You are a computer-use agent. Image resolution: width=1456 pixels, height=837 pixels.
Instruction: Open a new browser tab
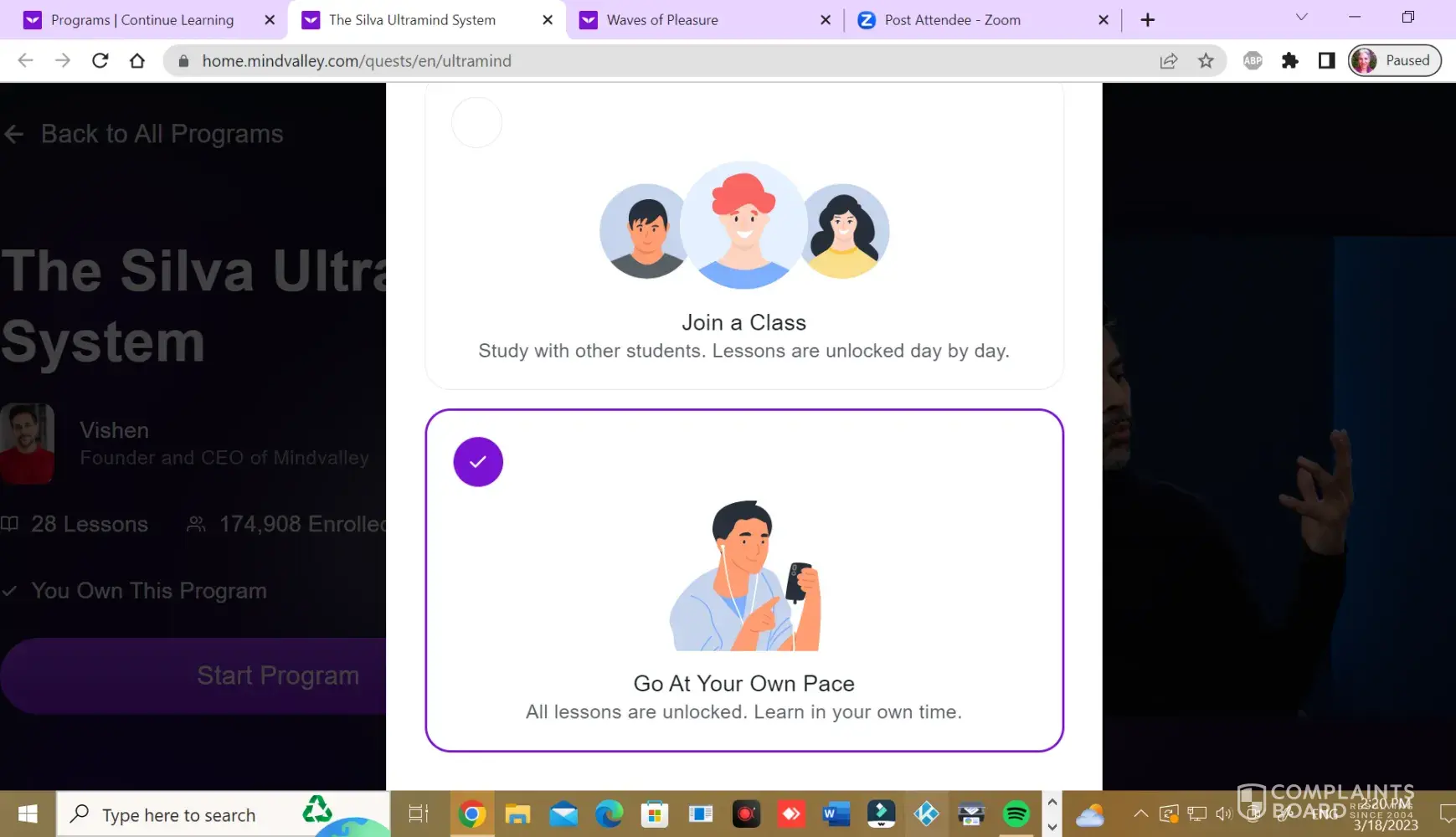point(1148,20)
